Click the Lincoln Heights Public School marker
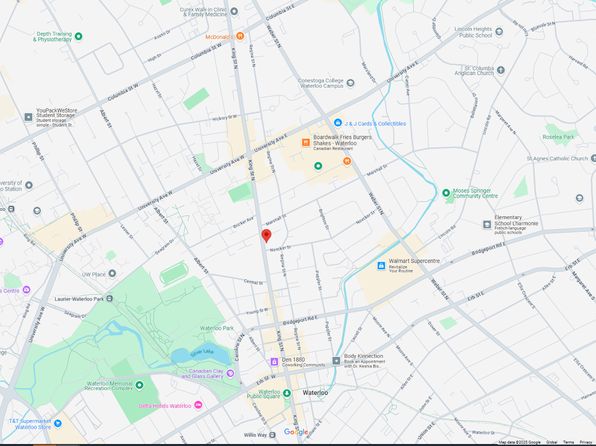Viewport: 596px width, 446px height. 499,32
